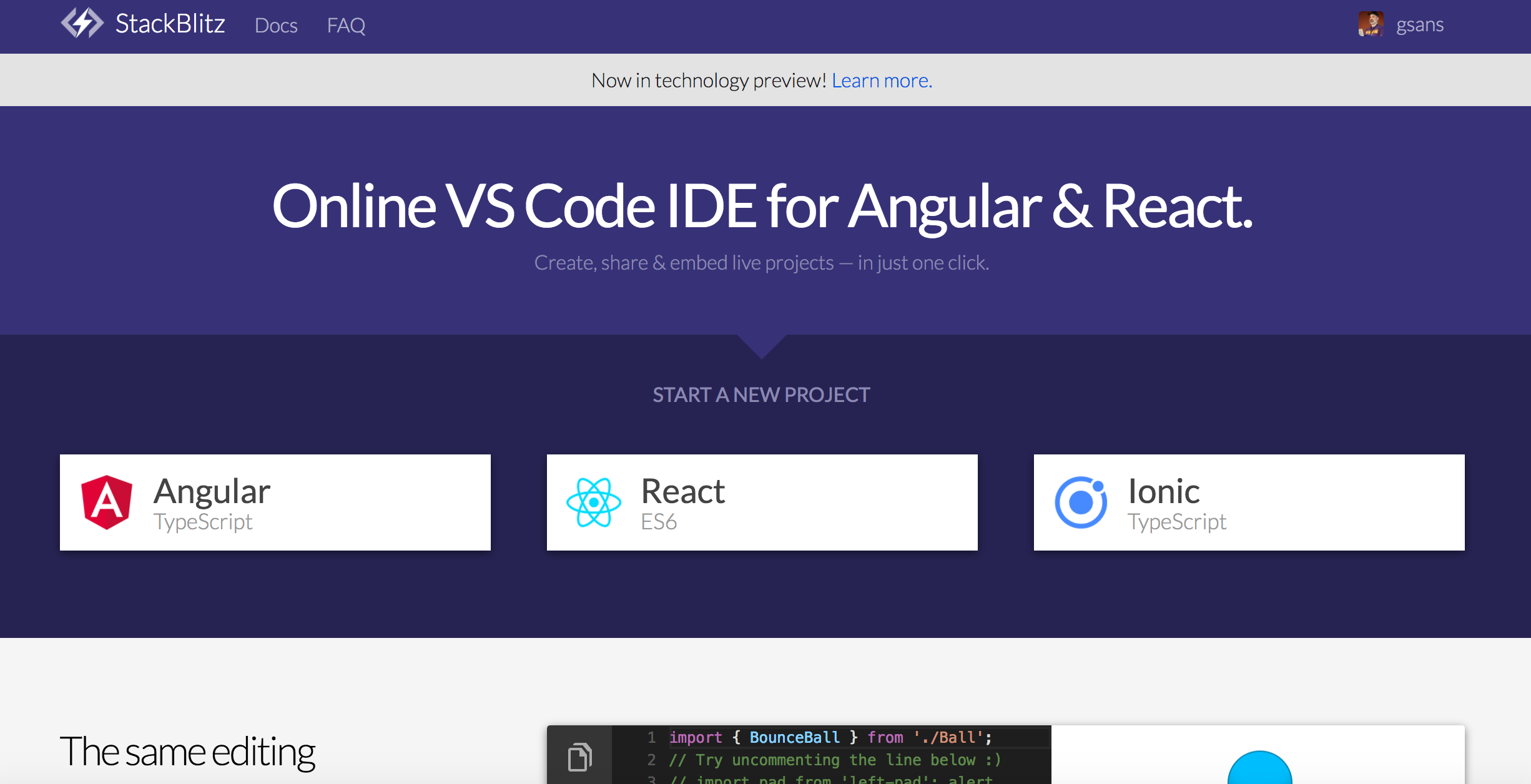Follow the Learn more link
The height and width of the screenshot is (784, 1531).
coord(881,81)
